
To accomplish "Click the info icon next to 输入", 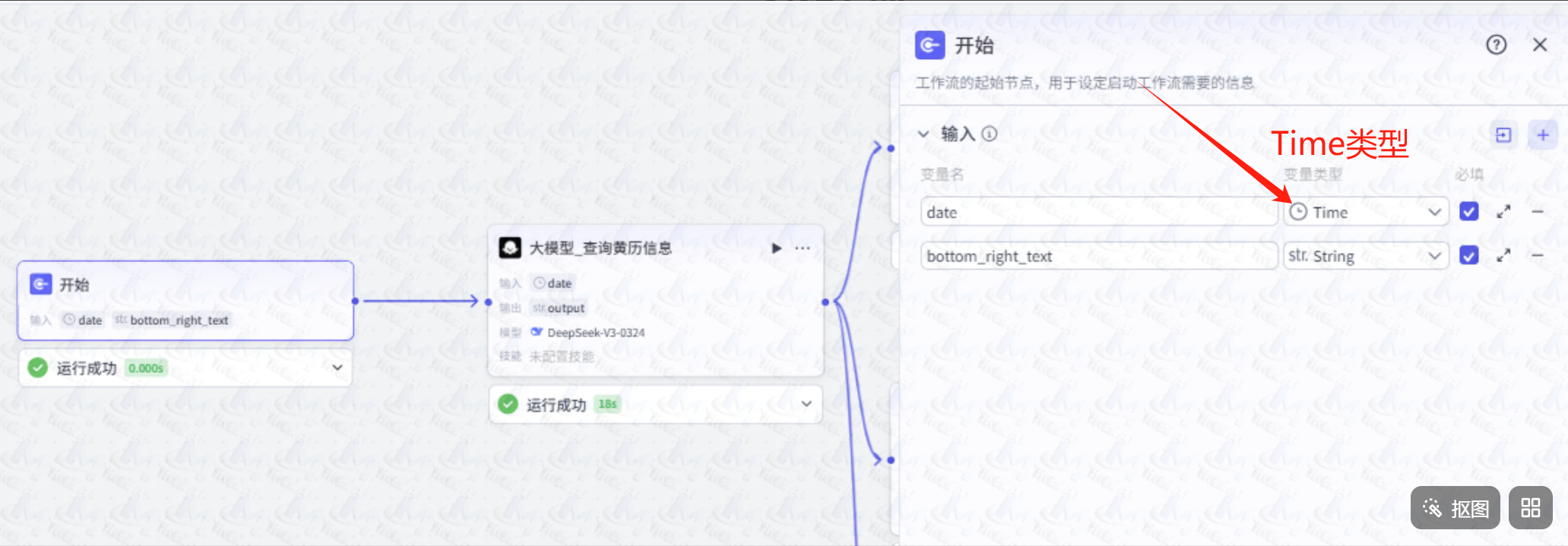I will [990, 134].
